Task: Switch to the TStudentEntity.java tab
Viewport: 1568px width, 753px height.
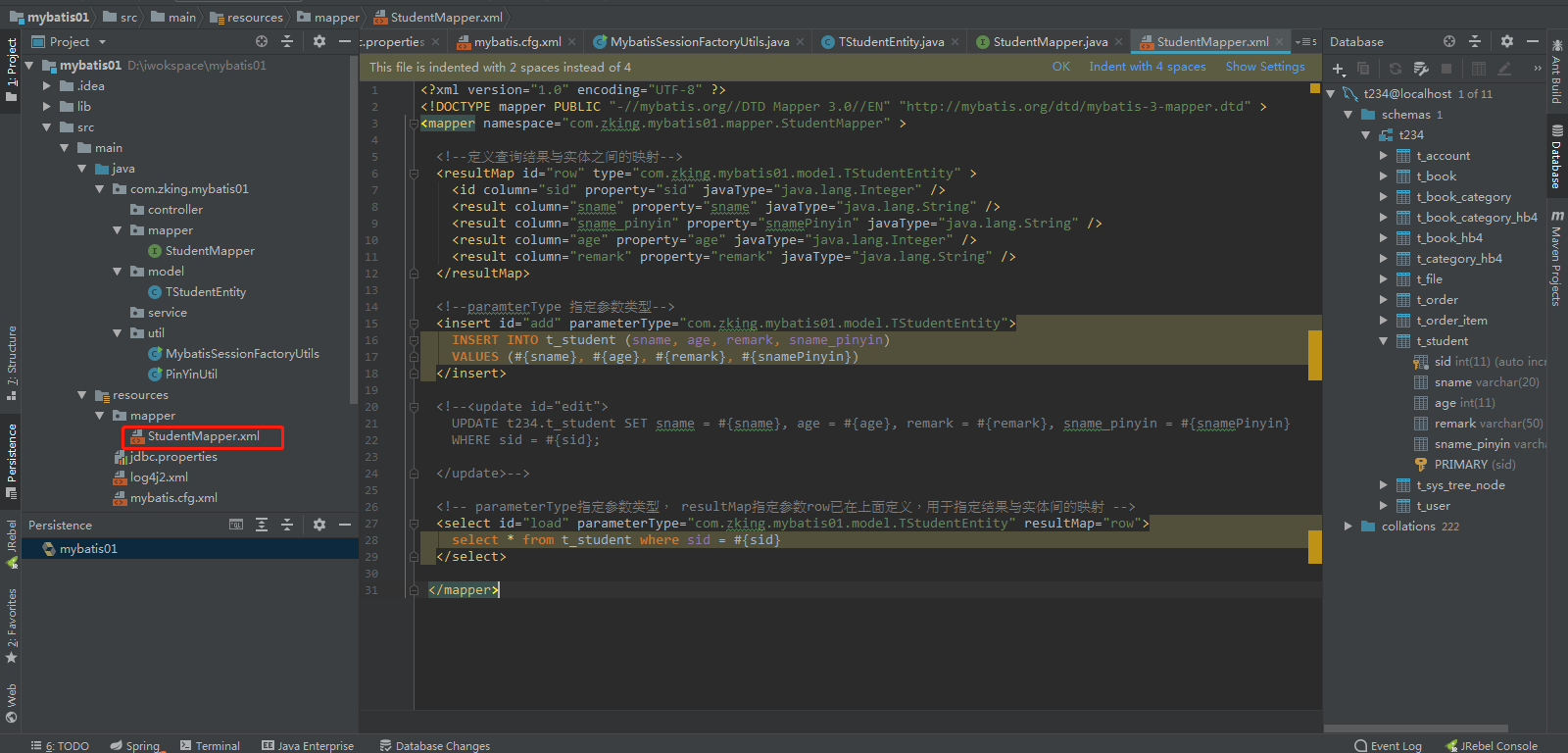Action: (x=890, y=42)
